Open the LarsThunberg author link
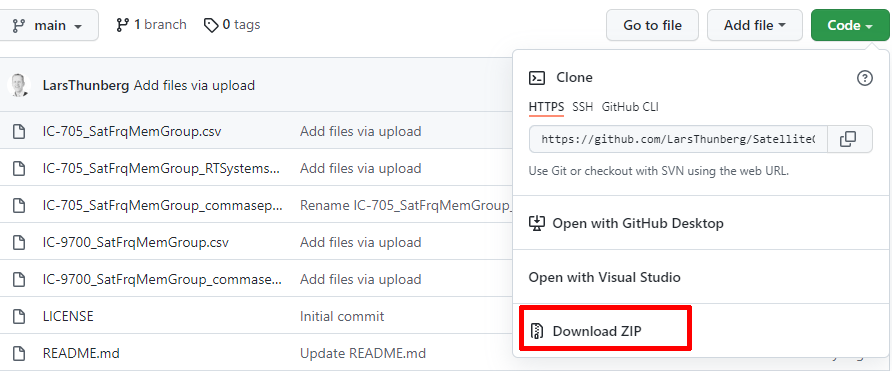This screenshot has width=892, height=371. click(85, 86)
